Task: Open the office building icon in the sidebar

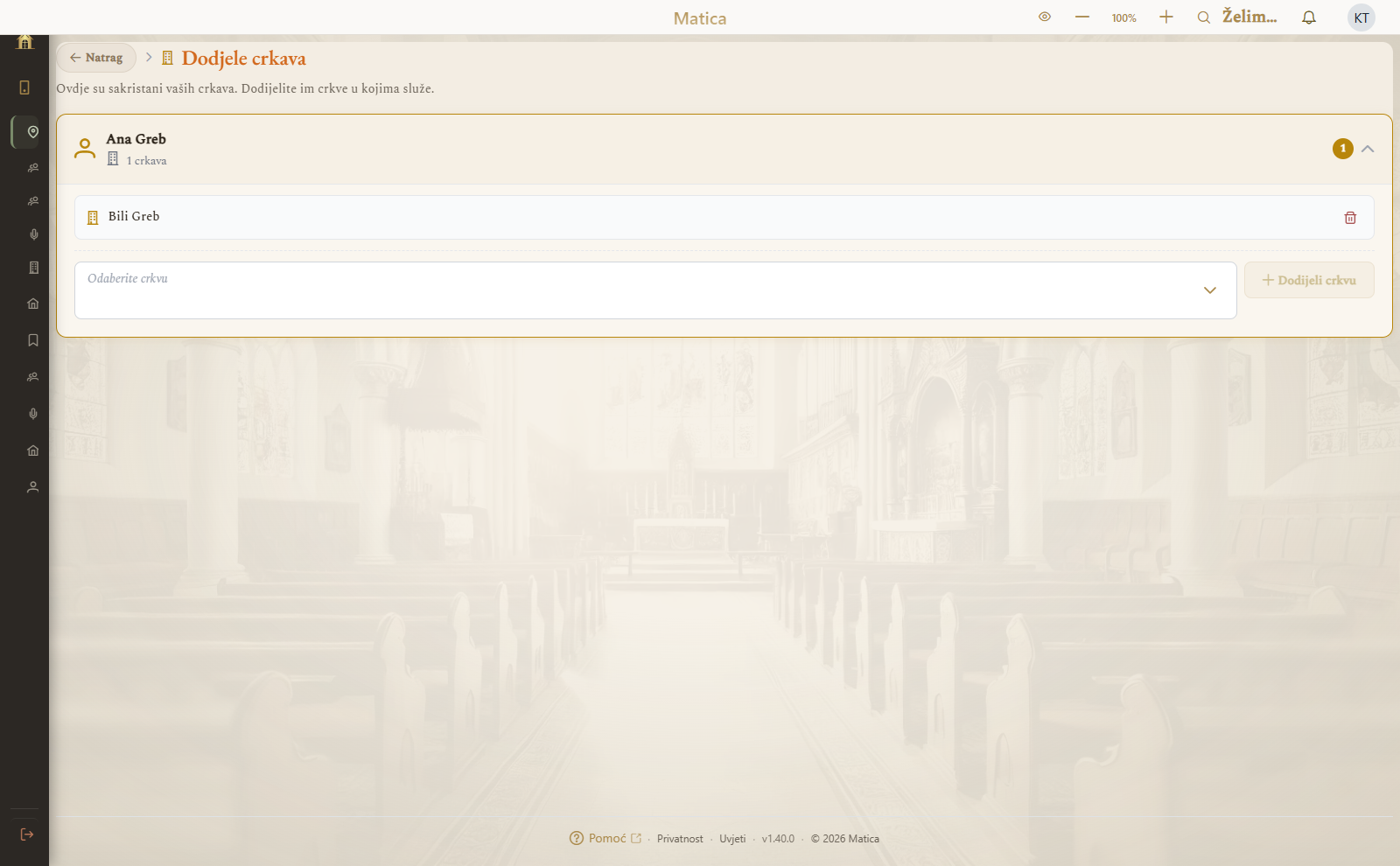Action: point(33,268)
